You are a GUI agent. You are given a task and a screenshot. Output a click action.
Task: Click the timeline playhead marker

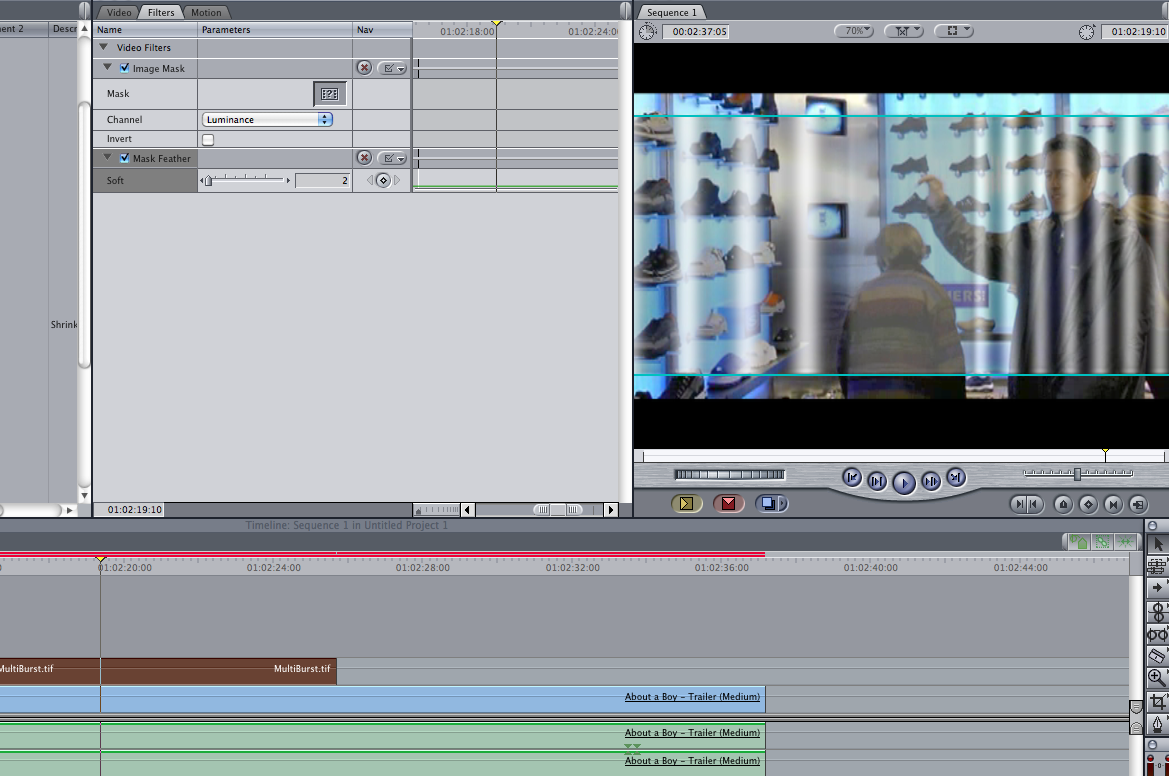tap(101, 559)
